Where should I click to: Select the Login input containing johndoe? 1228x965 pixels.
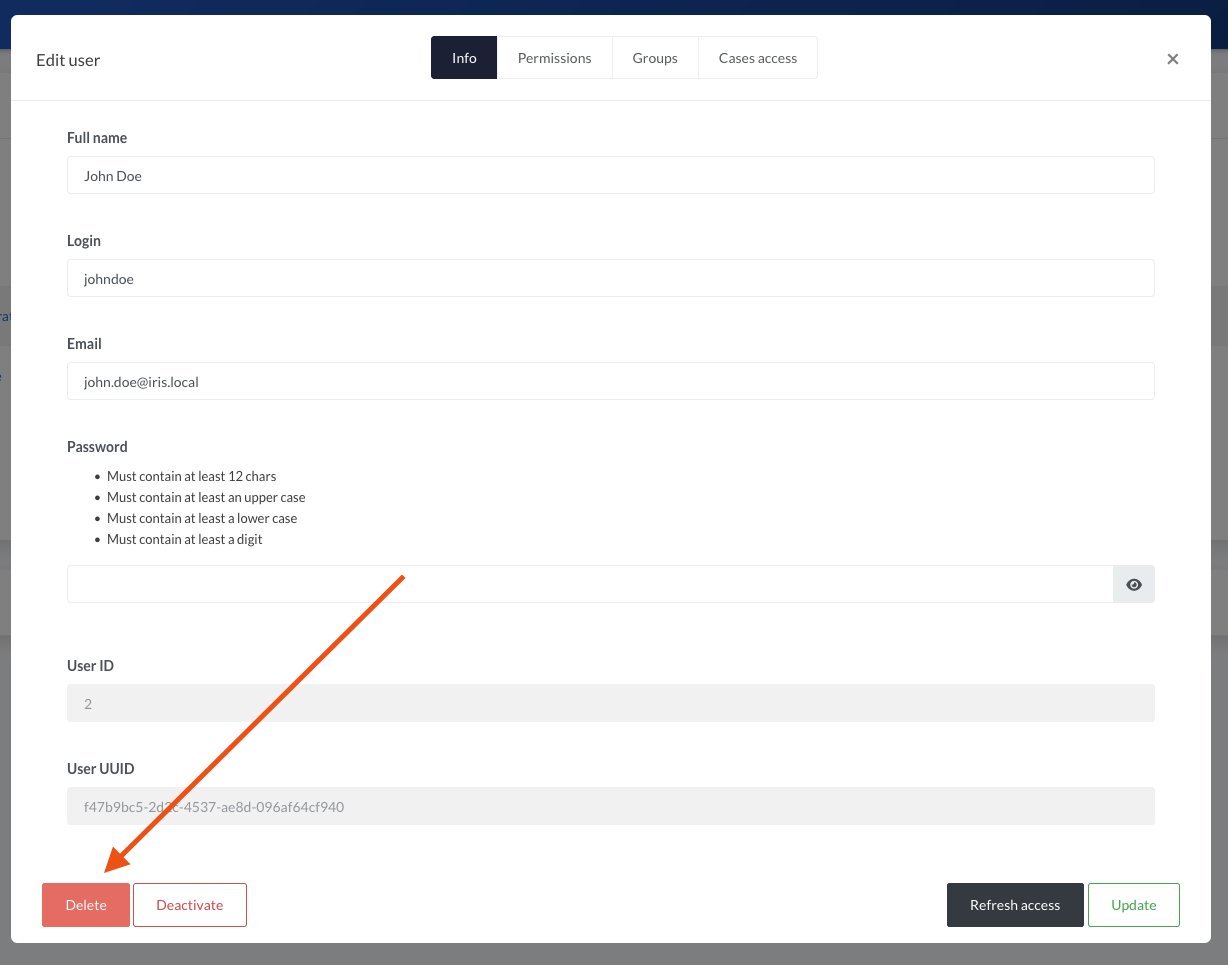[610, 278]
